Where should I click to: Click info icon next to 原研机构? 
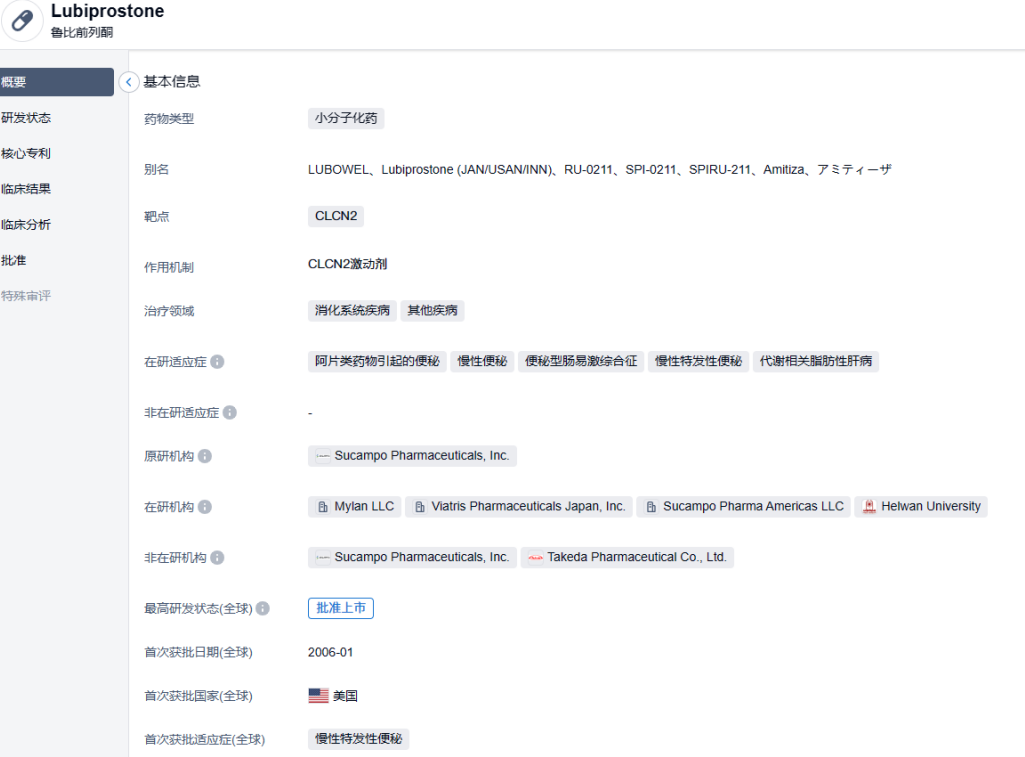(205, 456)
